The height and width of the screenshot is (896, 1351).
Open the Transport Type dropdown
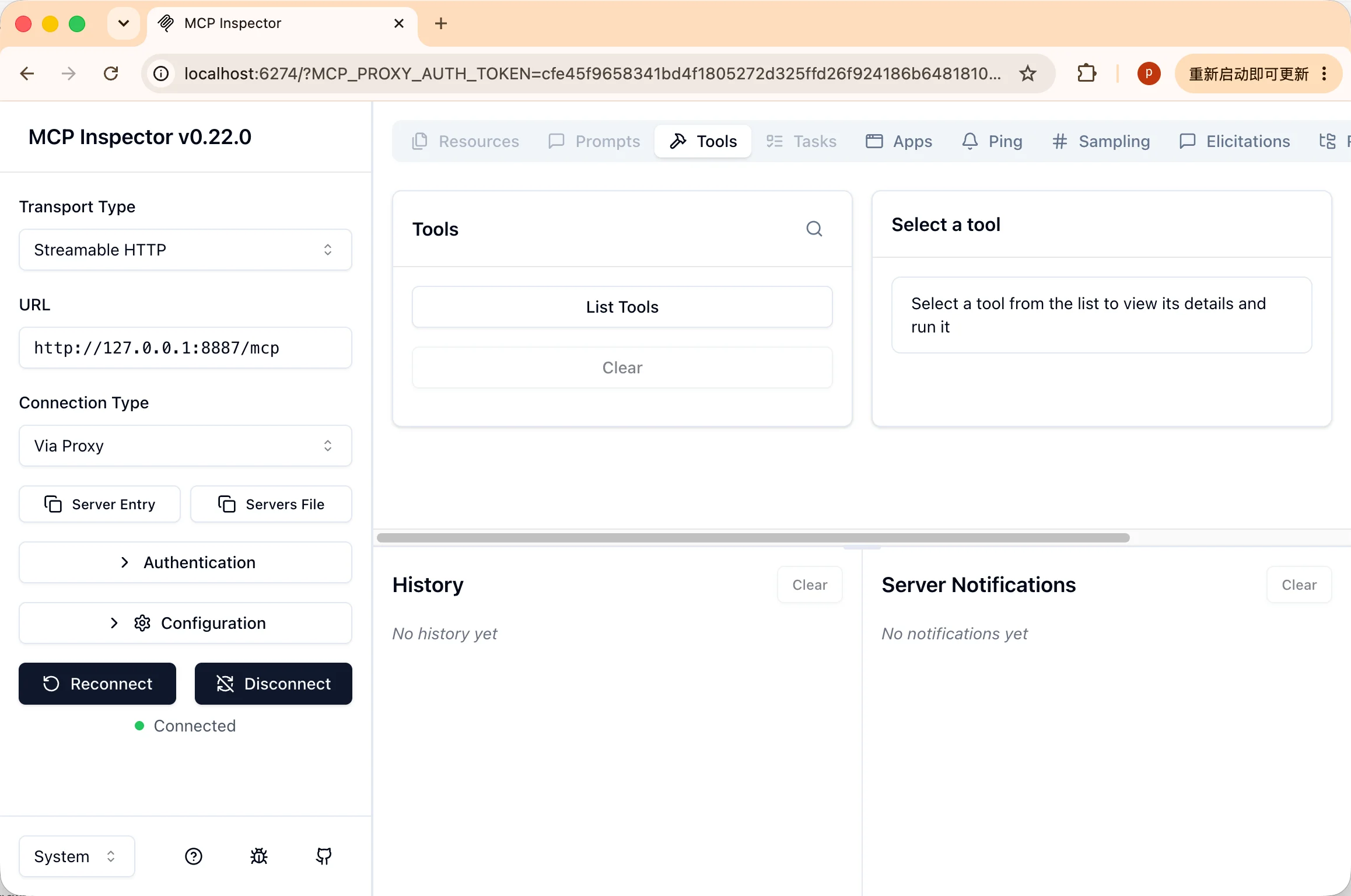(185, 250)
